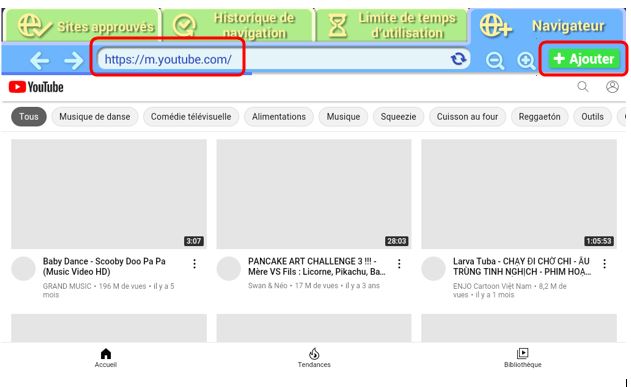
Task: Click the 1:05:53 duration badge
Action: 599,241
